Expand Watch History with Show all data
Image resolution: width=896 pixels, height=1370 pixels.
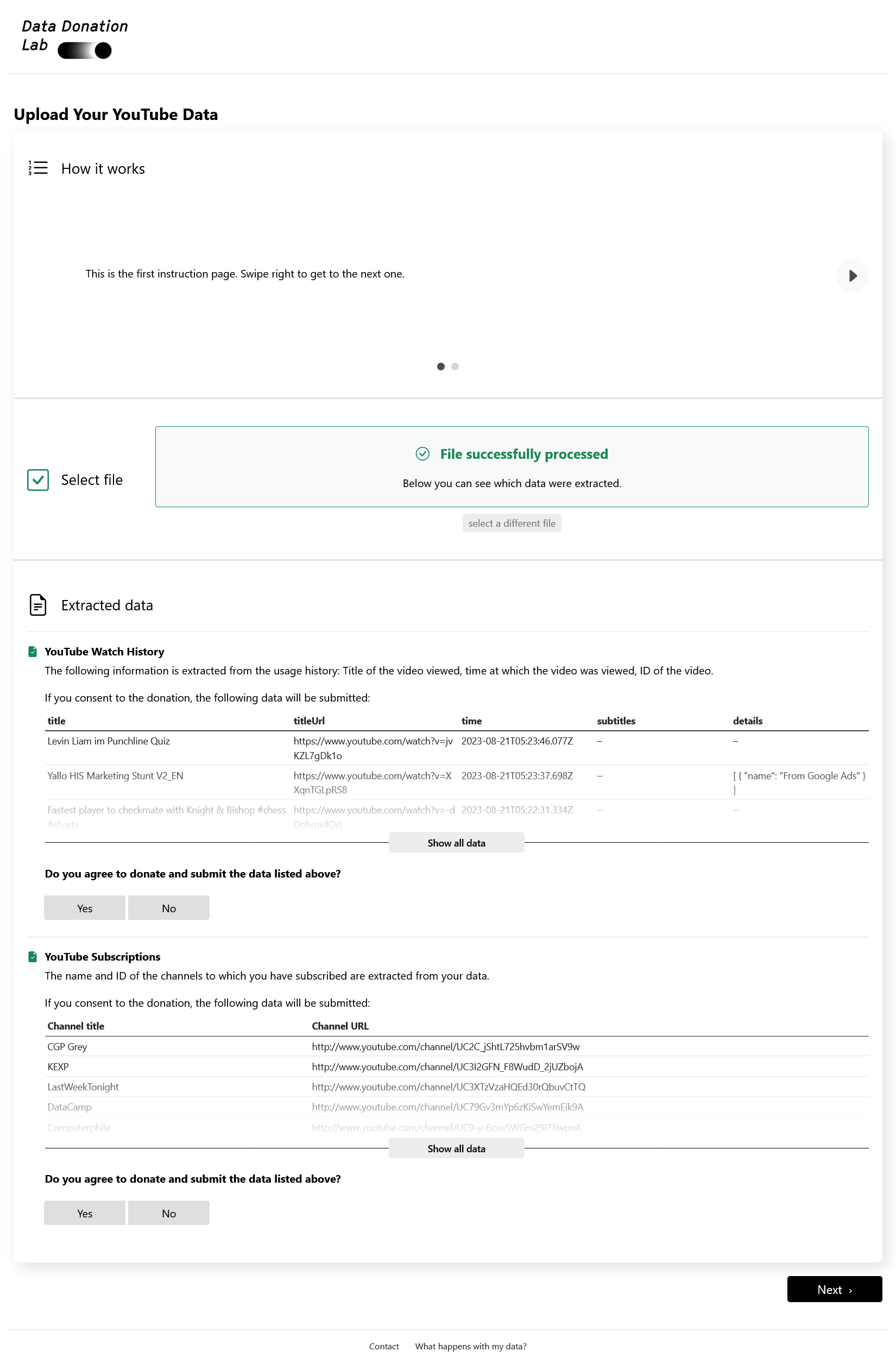pos(456,842)
